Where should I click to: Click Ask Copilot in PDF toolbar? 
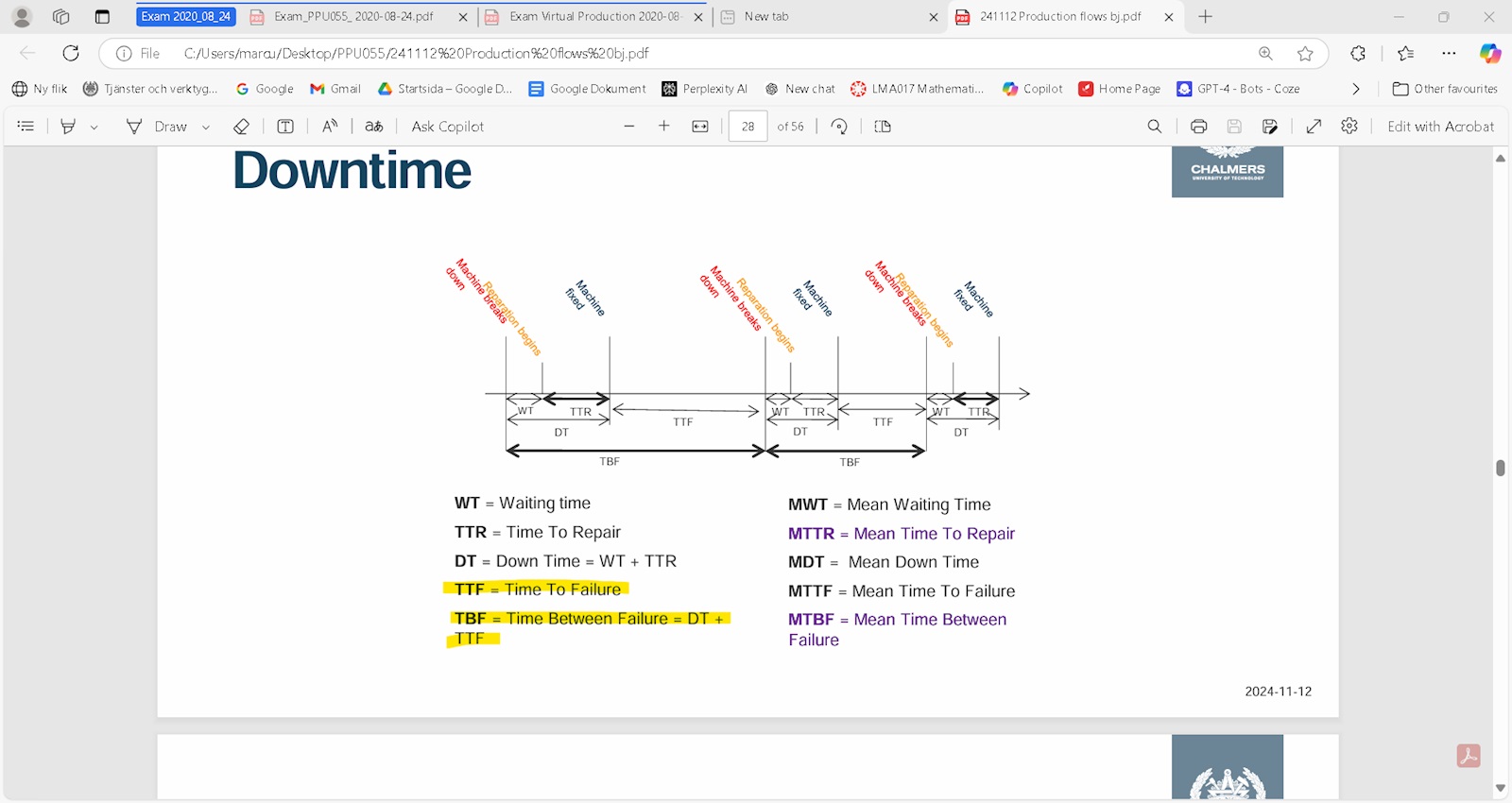[447, 127]
